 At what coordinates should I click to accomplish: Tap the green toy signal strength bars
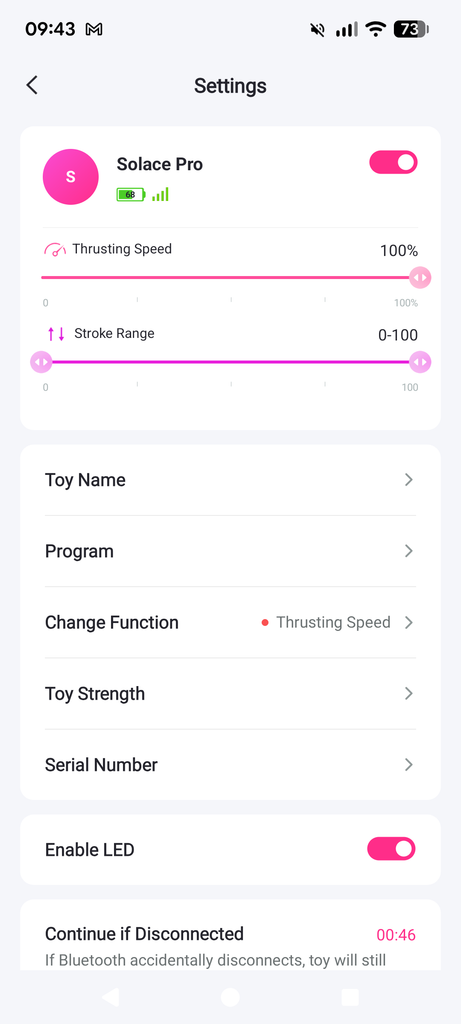click(161, 194)
